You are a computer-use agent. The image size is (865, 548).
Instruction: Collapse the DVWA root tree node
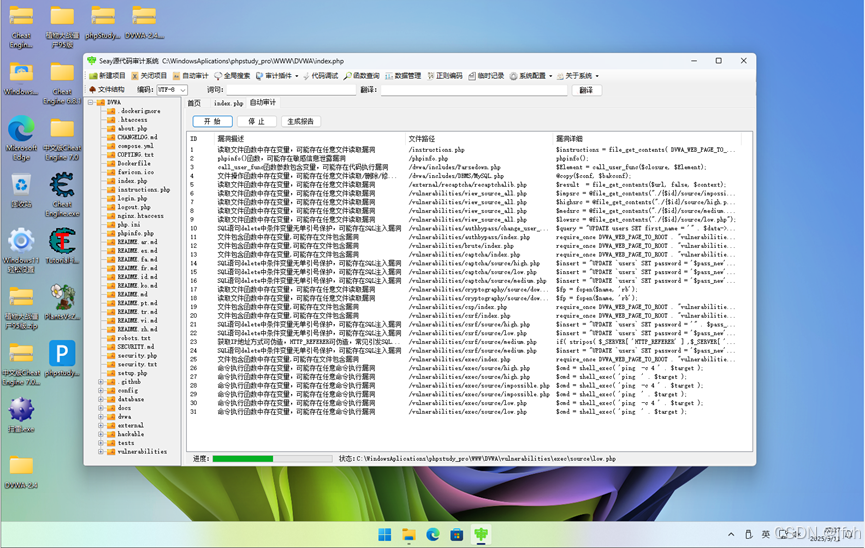90,102
